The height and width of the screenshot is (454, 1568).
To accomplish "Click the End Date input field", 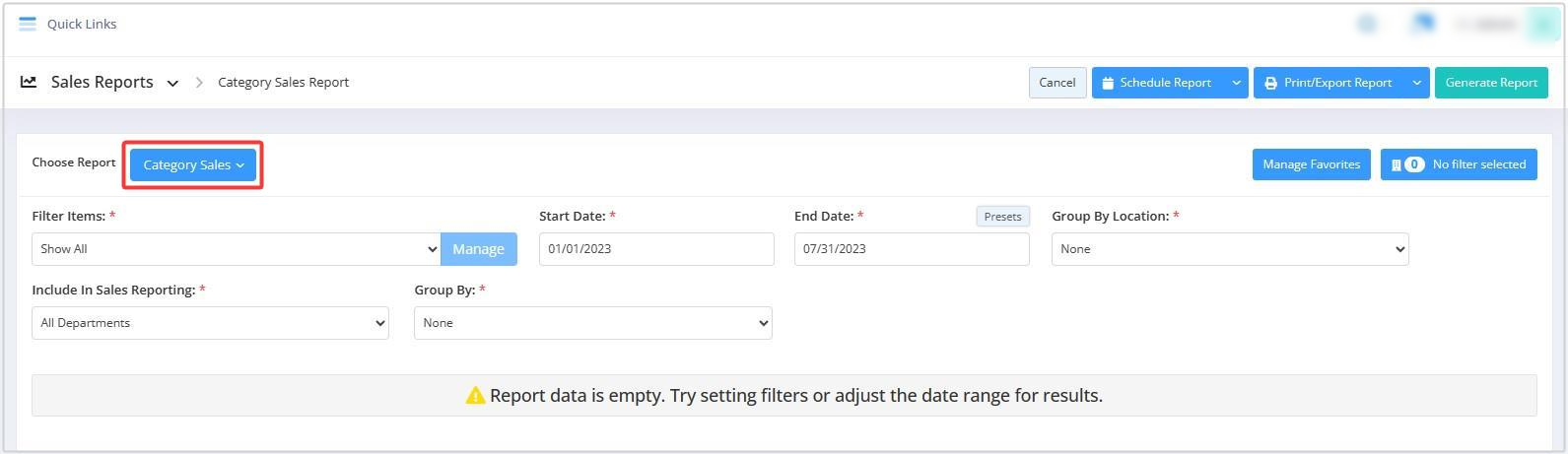I will (x=912, y=249).
